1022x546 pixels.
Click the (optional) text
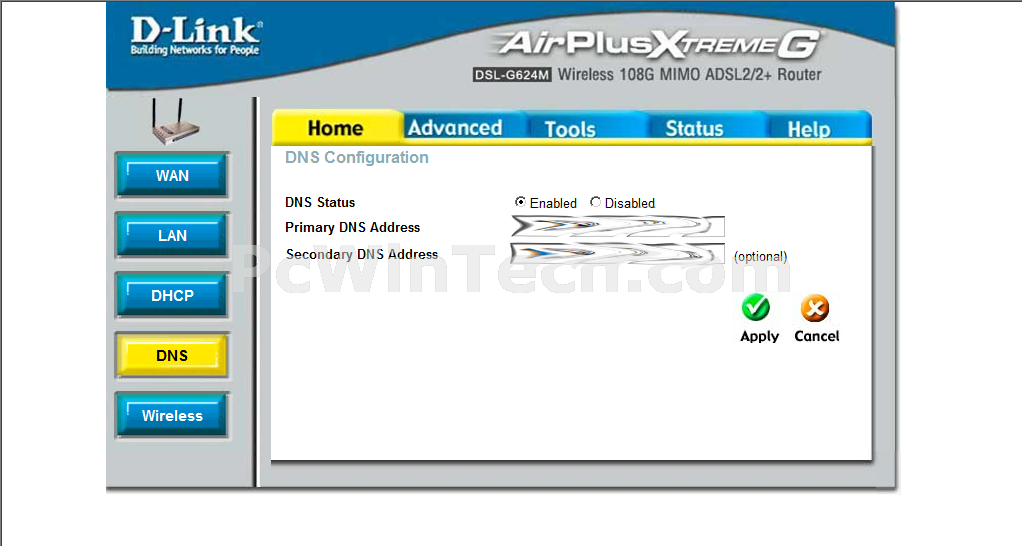pos(760,257)
